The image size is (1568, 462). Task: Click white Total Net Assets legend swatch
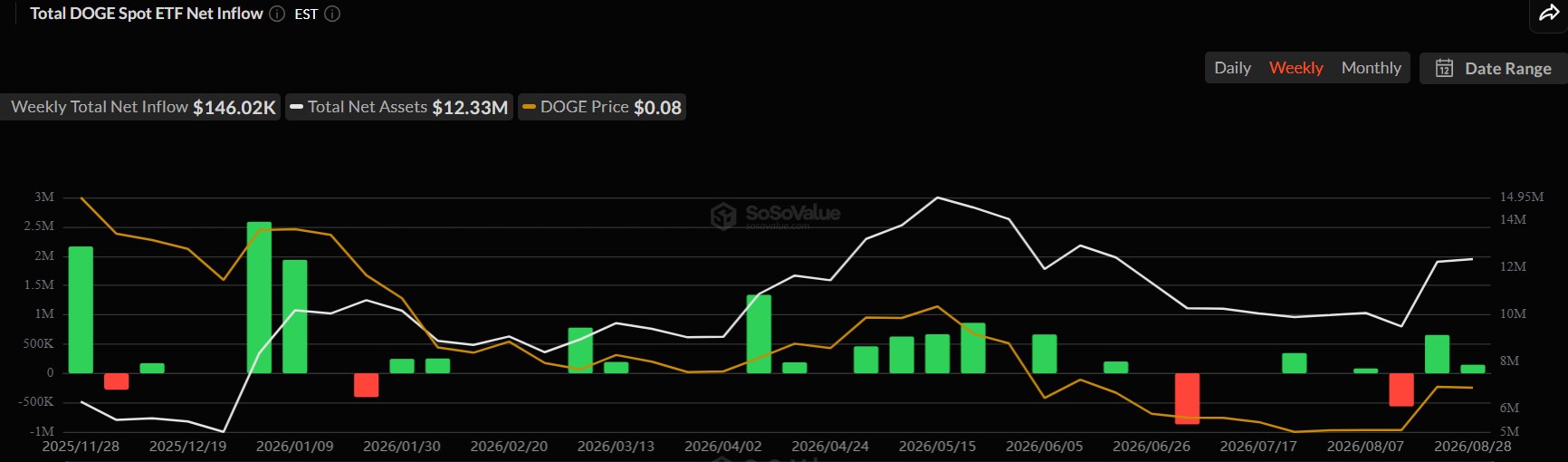(296, 107)
